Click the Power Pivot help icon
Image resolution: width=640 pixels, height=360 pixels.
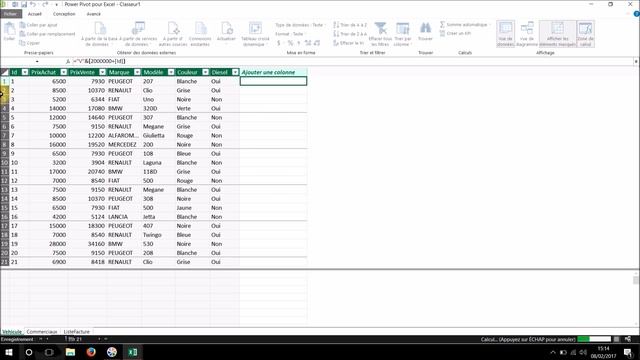coord(636,14)
